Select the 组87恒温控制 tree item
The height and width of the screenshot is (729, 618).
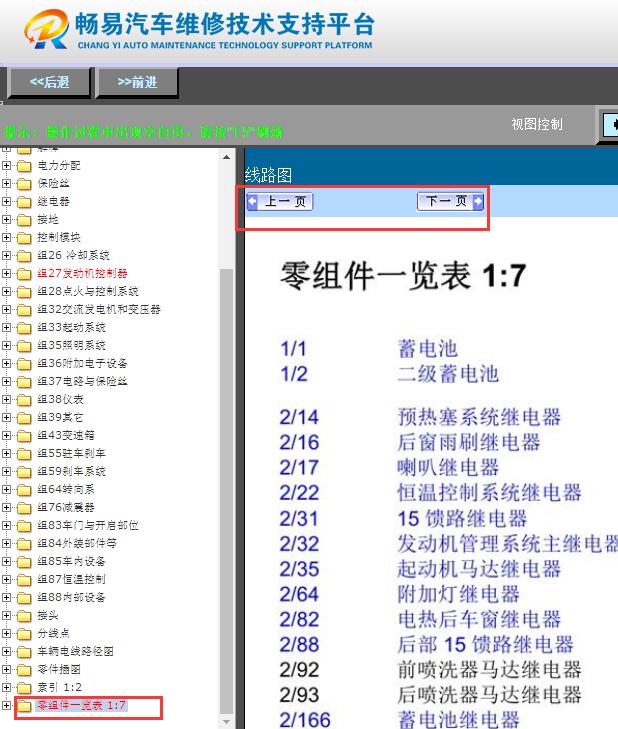tap(71, 579)
